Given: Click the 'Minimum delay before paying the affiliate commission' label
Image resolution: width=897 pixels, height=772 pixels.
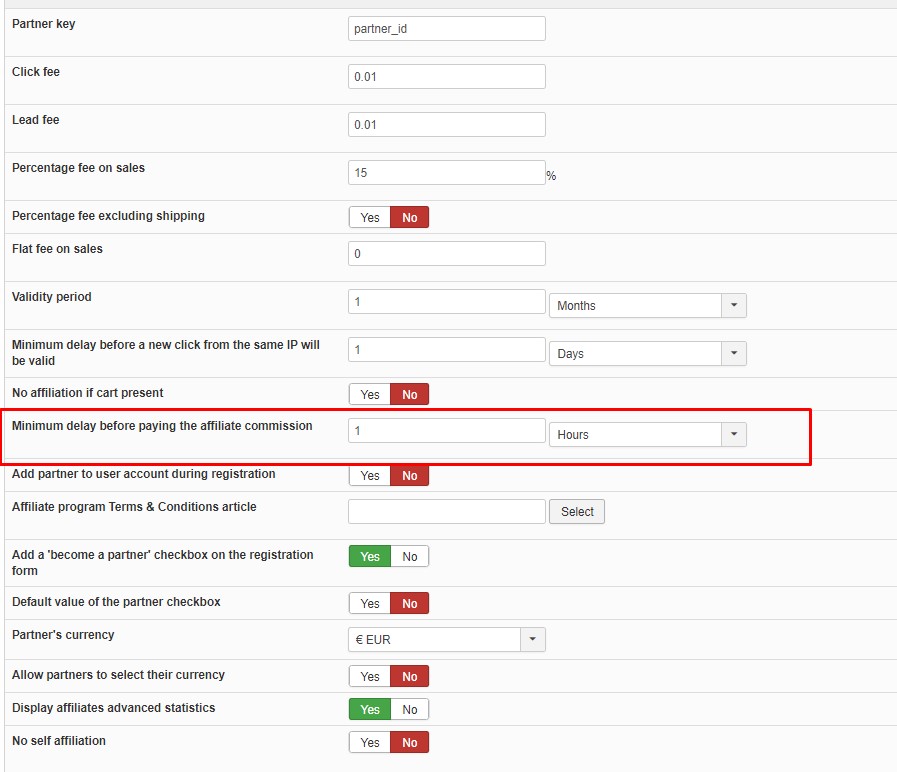Looking at the screenshot, I should click(x=162, y=426).
